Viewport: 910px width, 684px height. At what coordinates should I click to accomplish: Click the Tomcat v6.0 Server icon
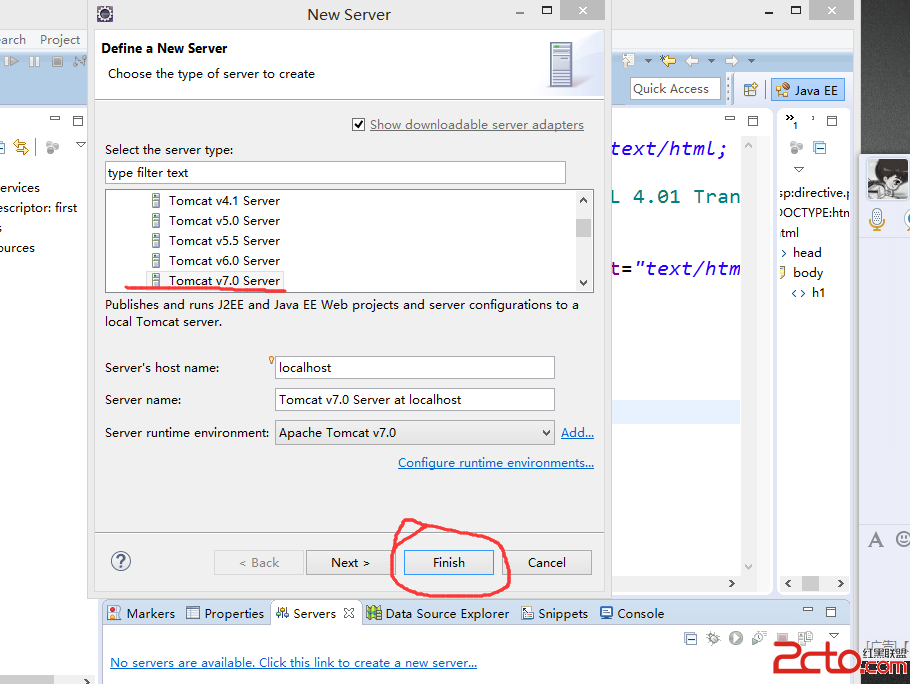(x=156, y=260)
